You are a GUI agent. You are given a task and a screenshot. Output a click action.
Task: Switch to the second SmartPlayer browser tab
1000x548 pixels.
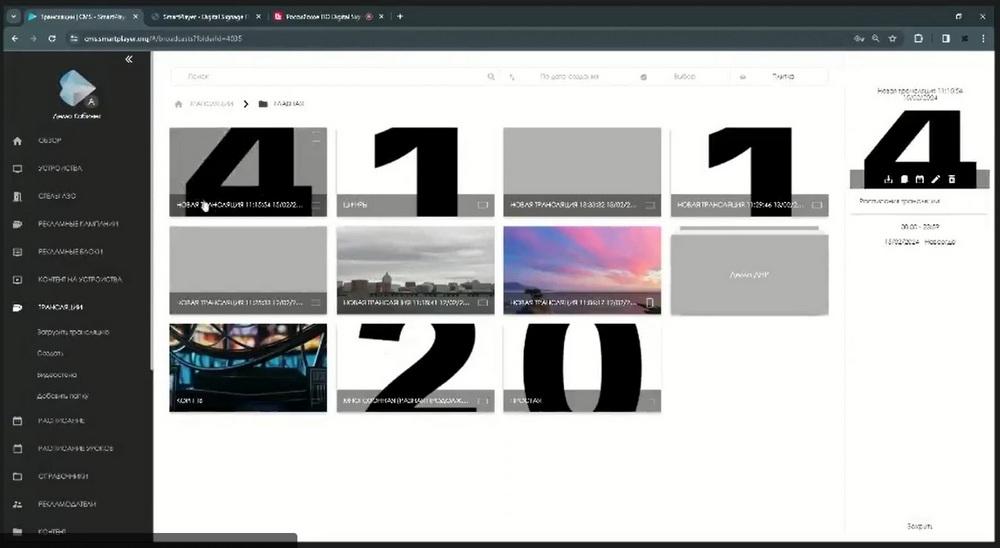point(203,17)
